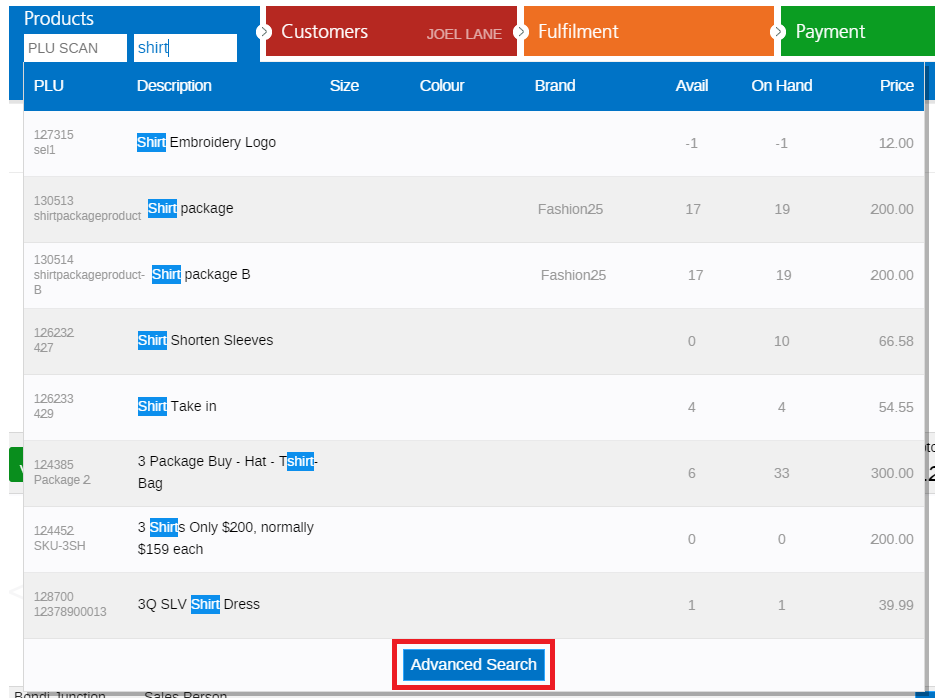Select the Products tab heading
This screenshot has height=698, width=935.
[x=58, y=18]
